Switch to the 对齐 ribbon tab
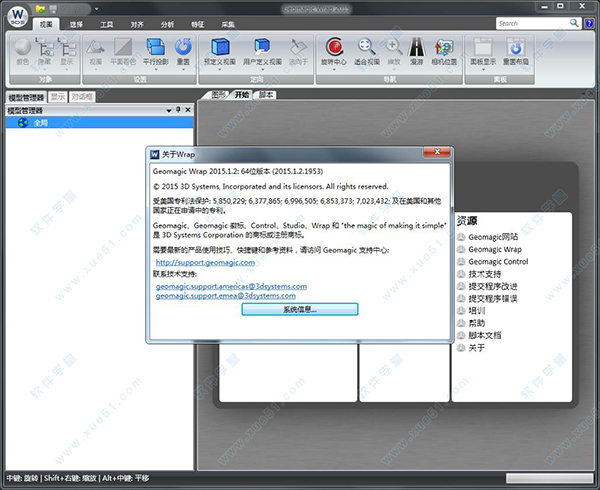This screenshot has height=490, width=600. pos(137,24)
